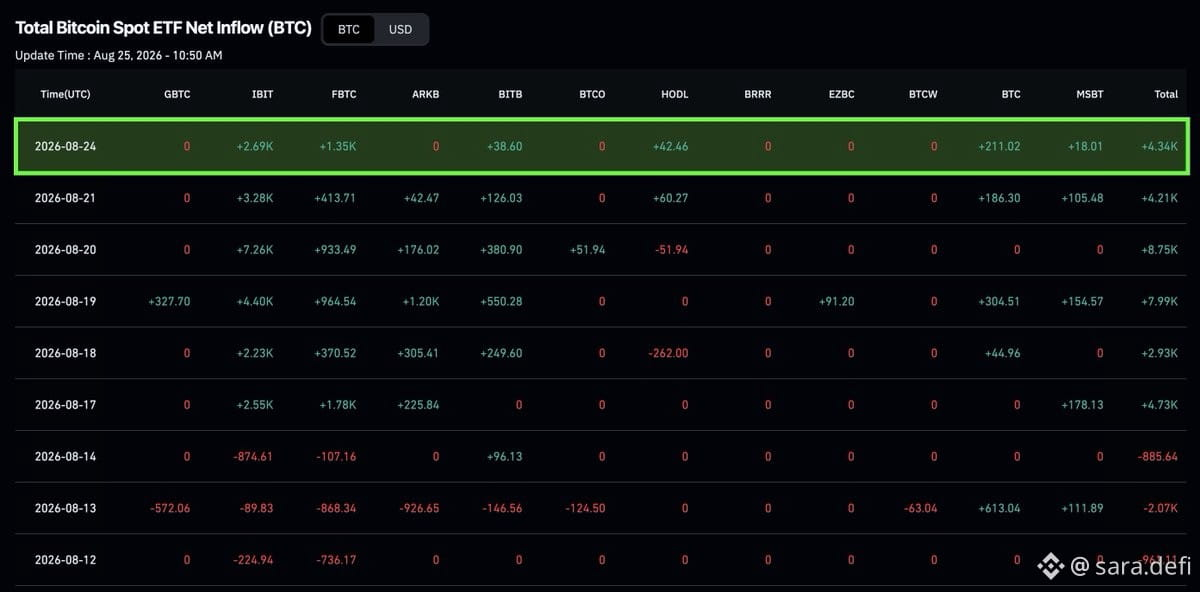The height and width of the screenshot is (592, 1200).
Task: Click the +4.34K total value
Action: 1160,146
